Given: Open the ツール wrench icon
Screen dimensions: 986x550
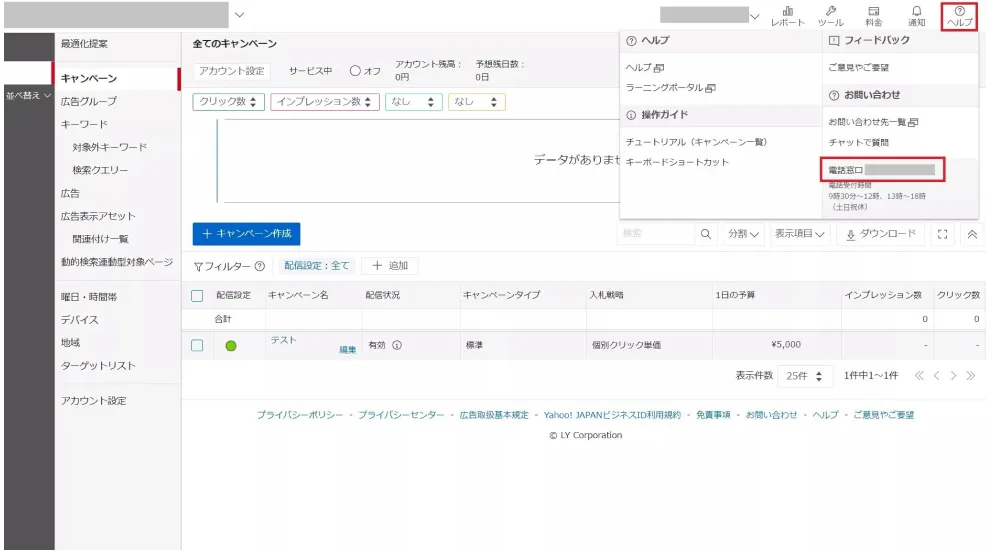Looking at the screenshot, I should (x=830, y=15).
